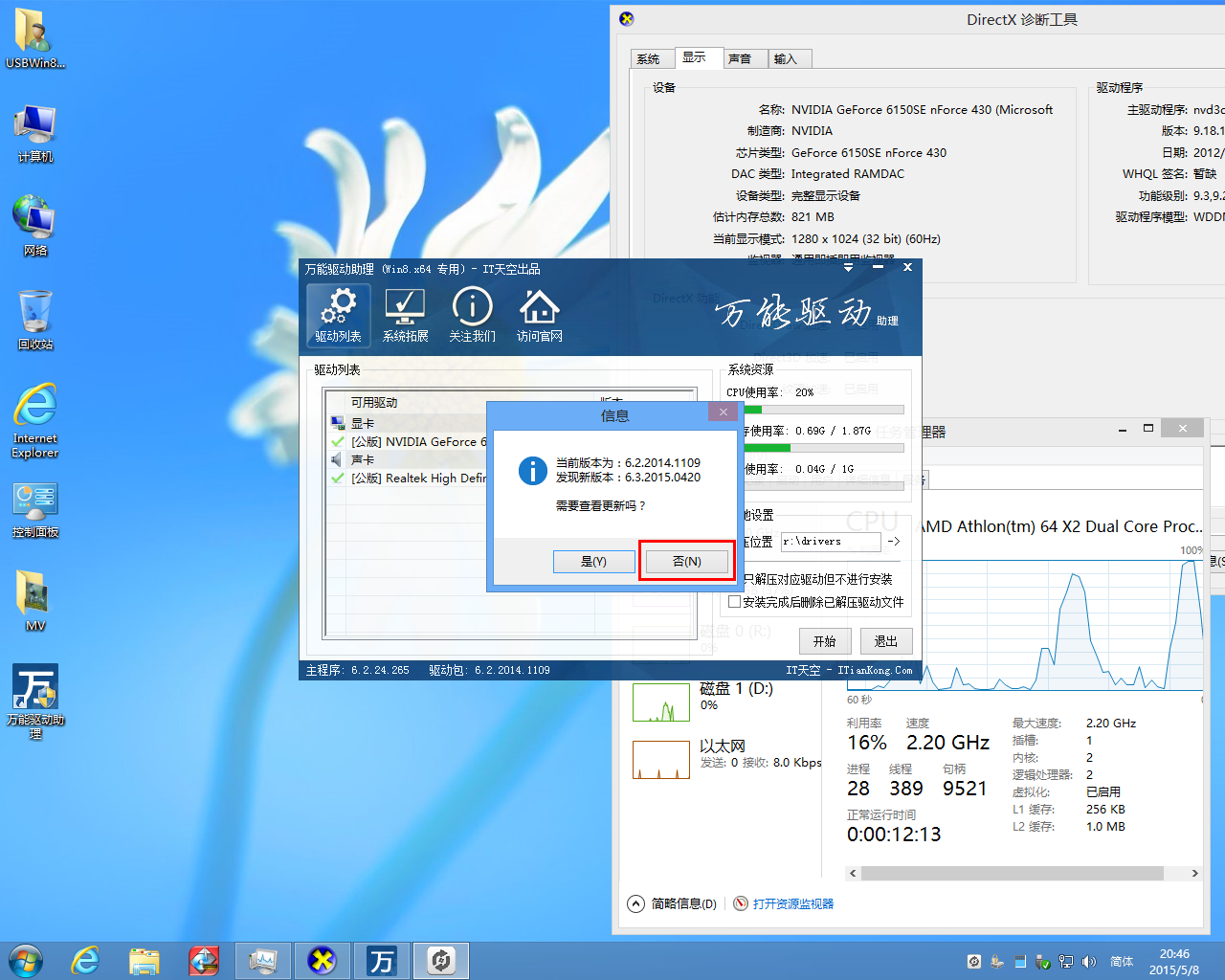This screenshot has width=1225, height=980.
Task: Select 磁盘 1 (D:) graph thumbnail
Action: coord(661,702)
